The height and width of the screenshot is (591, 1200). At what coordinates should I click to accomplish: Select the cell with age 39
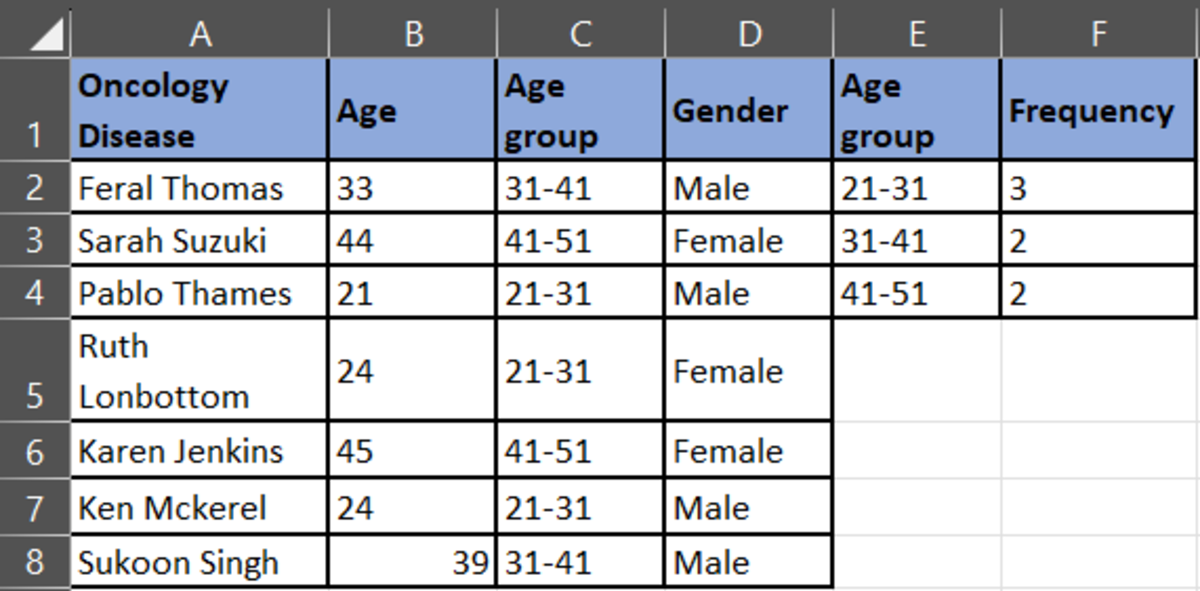click(412, 562)
